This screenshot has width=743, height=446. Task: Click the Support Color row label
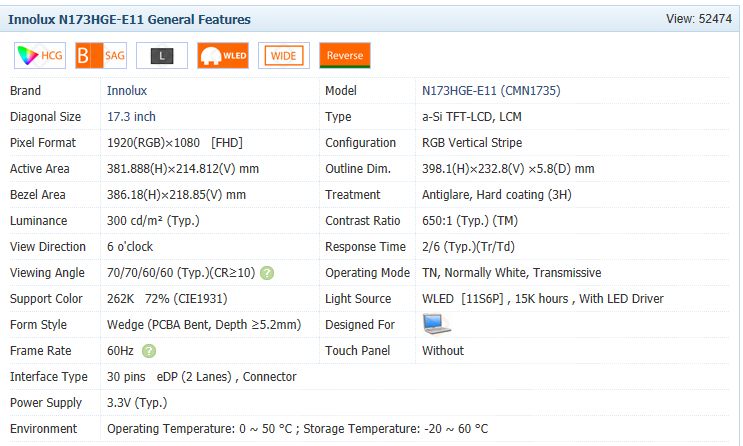tap(46, 299)
